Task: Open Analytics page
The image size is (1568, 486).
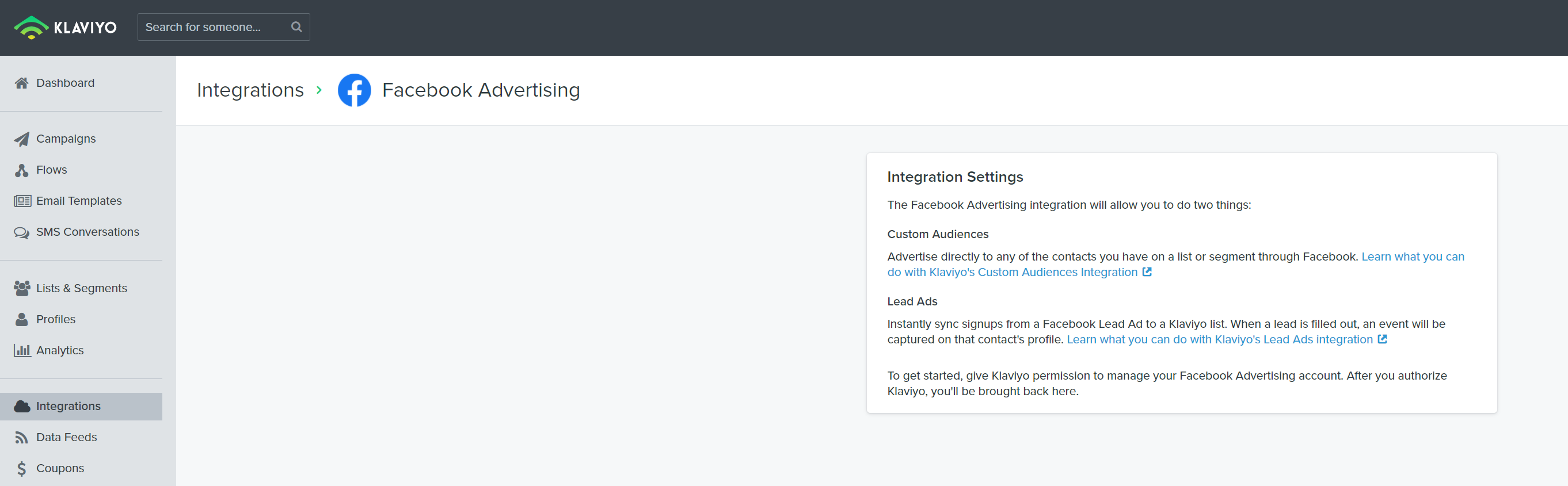Action: click(60, 350)
